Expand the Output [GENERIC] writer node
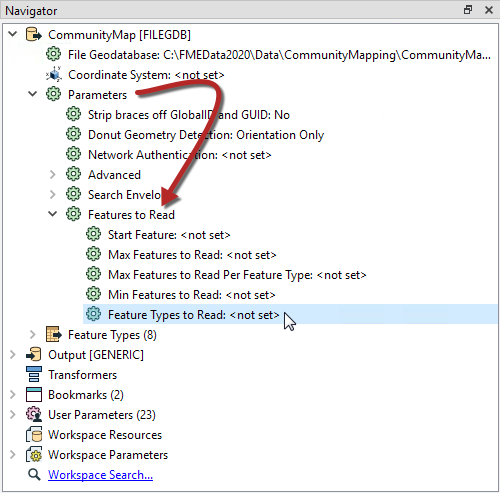This screenshot has height=493, width=500. [x=13, y=354]
